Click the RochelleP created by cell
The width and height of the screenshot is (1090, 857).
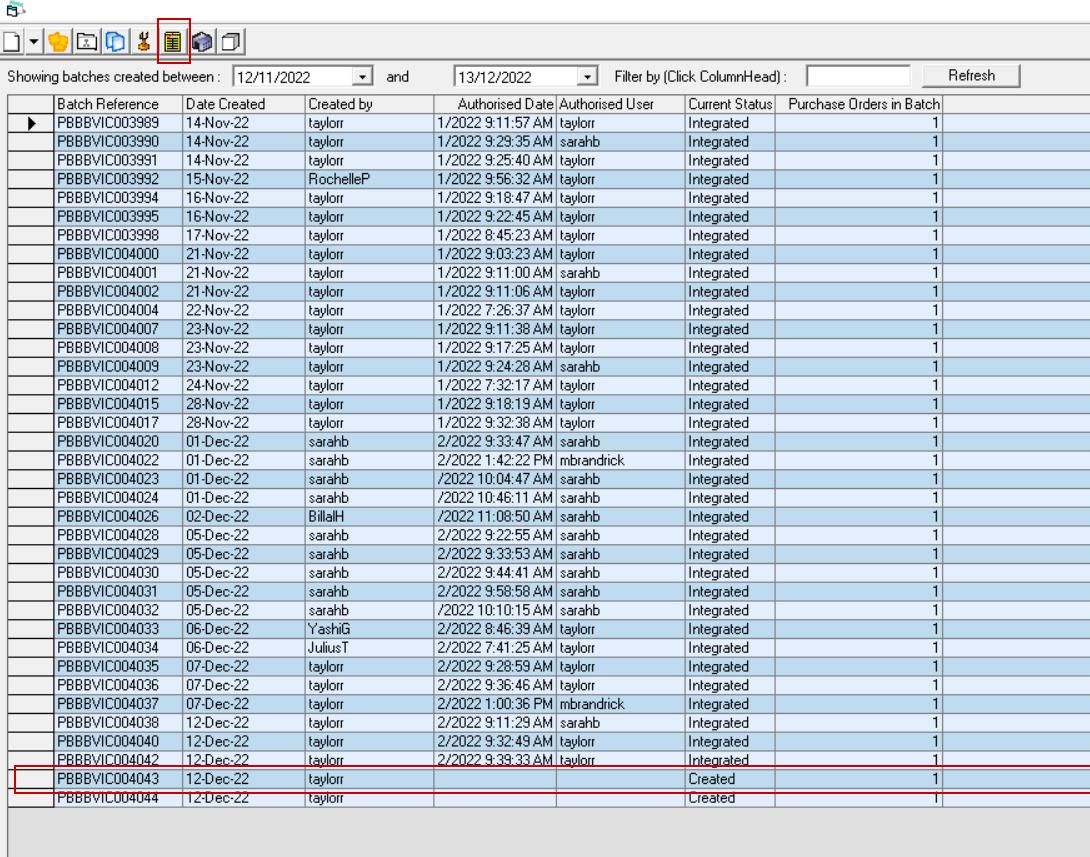pos(370,179)
